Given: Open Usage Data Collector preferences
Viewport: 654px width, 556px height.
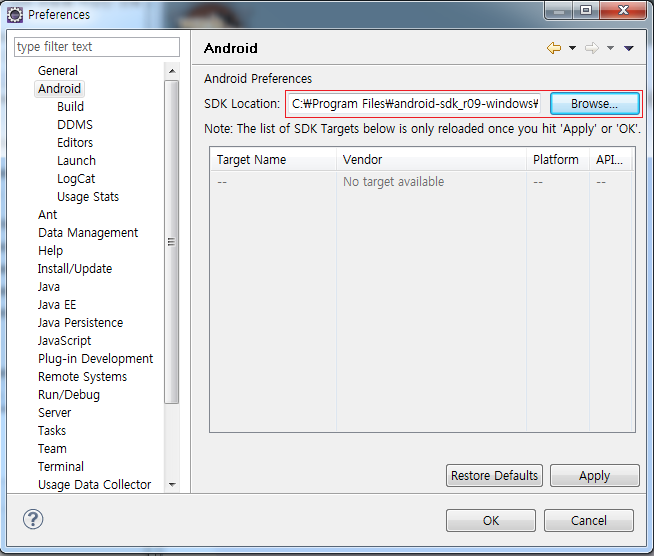Looking at the screenshot, I should (x=95, y=484).
